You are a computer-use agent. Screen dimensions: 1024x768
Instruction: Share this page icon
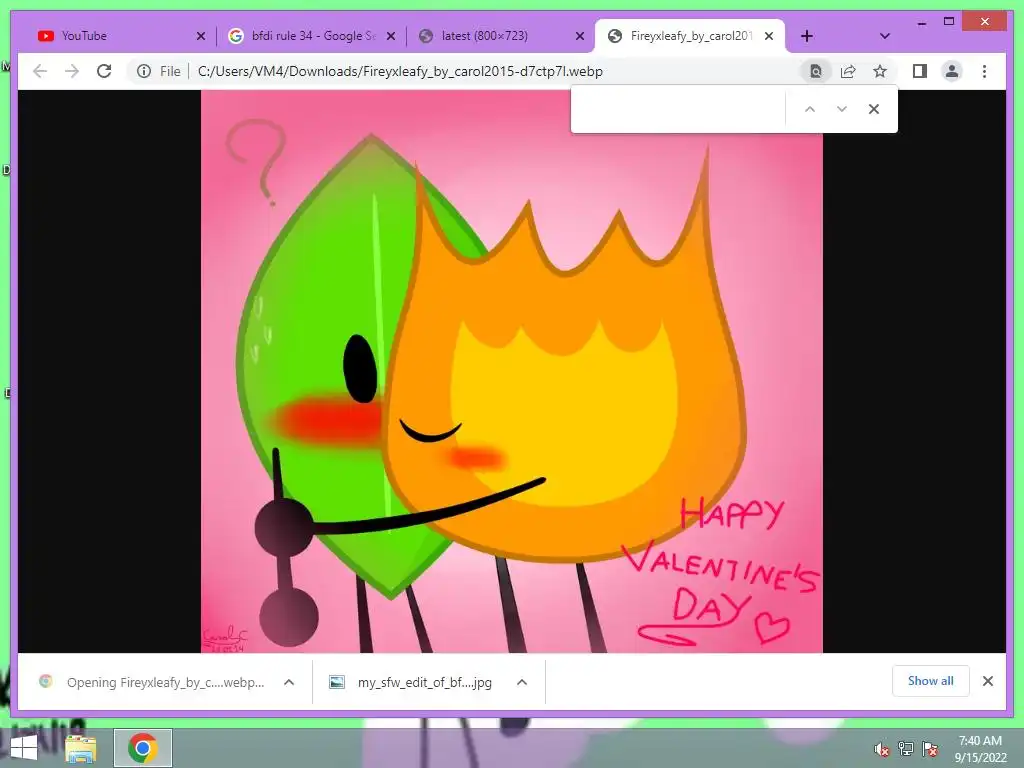click(848, 71)
